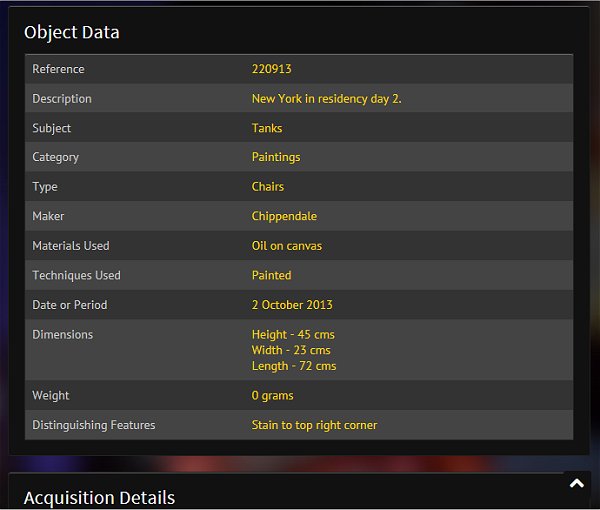Select the maker Chippendale
Viewport: 600px width, 510px height.
[x=284, y=216]
